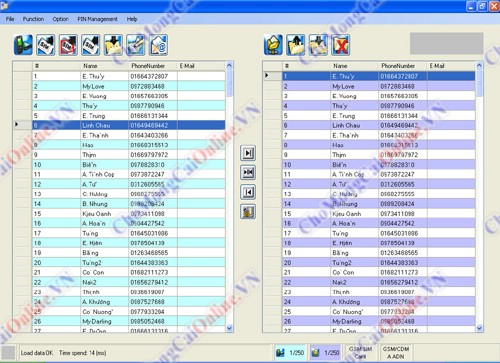Click left list scrollbar down arrow
The width and height of the screenshot is (500, 363).
point(229,328)
